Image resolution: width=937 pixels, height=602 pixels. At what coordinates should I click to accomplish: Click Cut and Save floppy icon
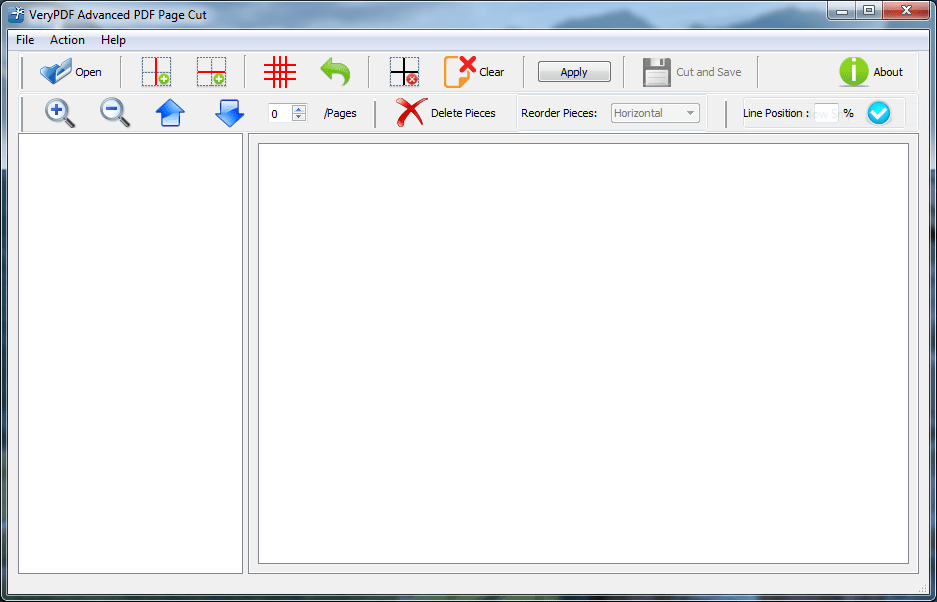[x=657, y=72]
